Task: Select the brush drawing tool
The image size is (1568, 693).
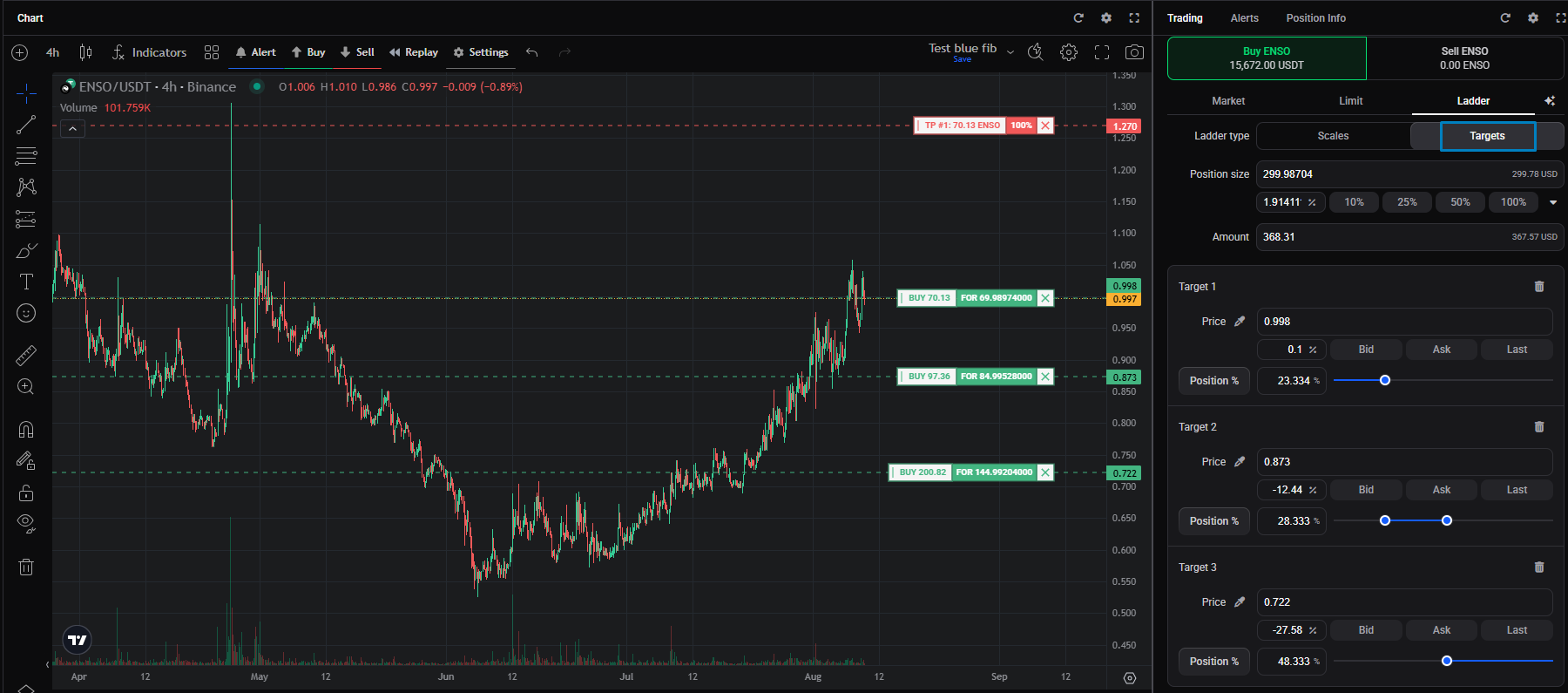Action: coord(26,250)
